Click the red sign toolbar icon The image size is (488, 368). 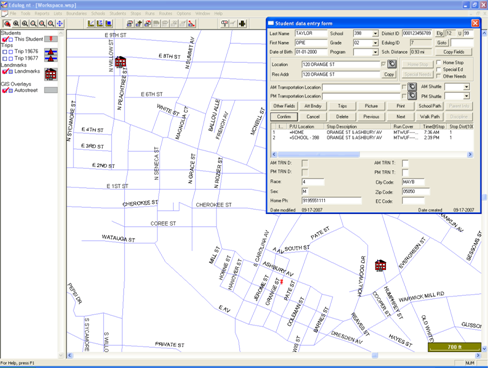tap(224, 23)
